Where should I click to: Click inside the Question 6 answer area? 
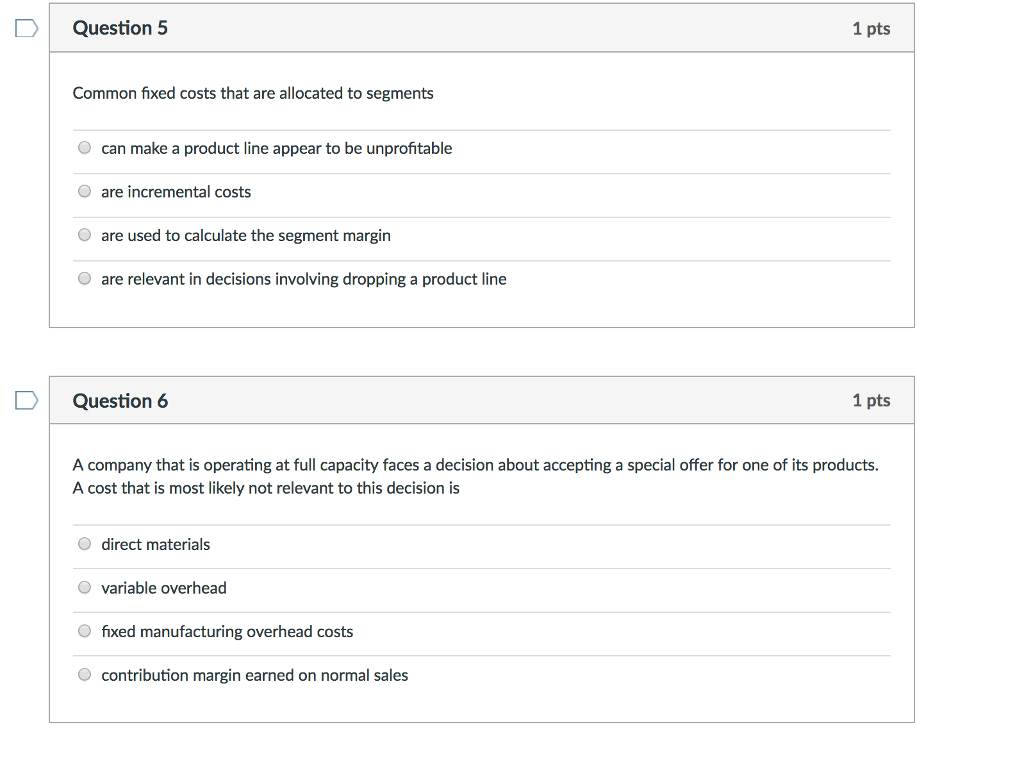(x=480, y=610)
